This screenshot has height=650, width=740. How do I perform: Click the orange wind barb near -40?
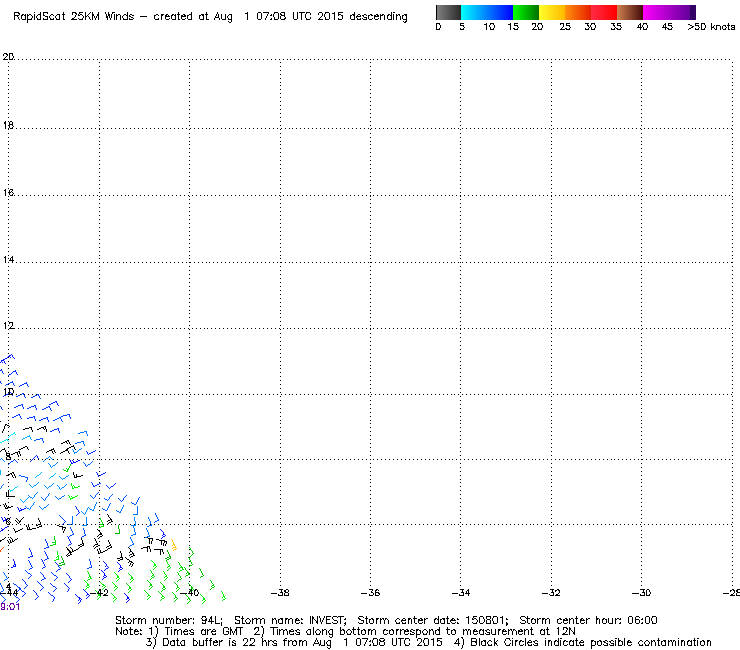174,545
